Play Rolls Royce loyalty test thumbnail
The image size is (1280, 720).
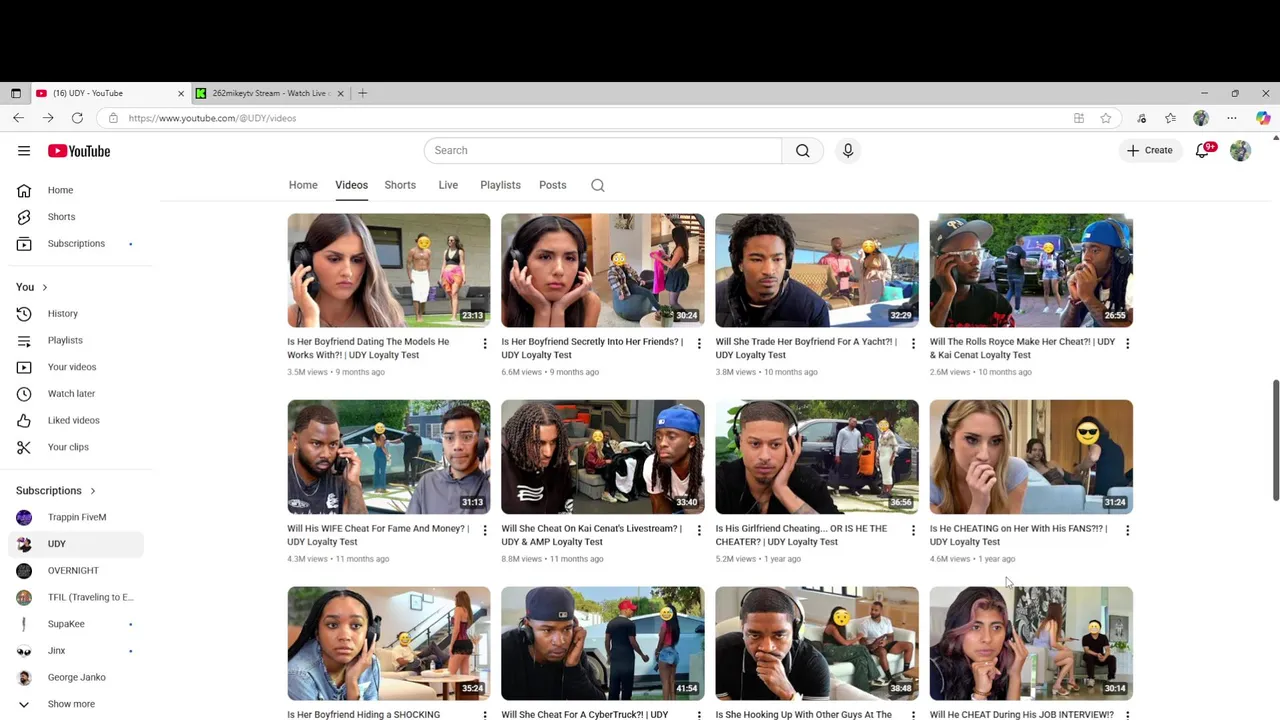1031,270
